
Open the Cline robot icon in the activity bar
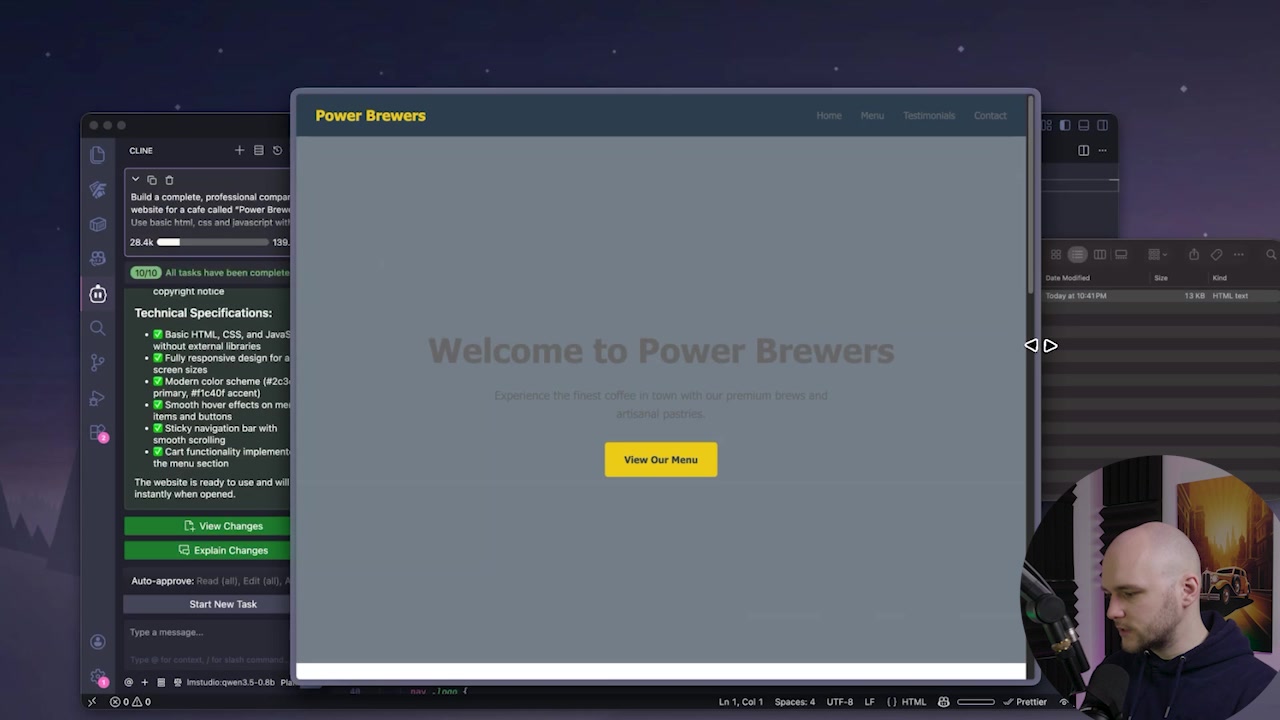97,293
